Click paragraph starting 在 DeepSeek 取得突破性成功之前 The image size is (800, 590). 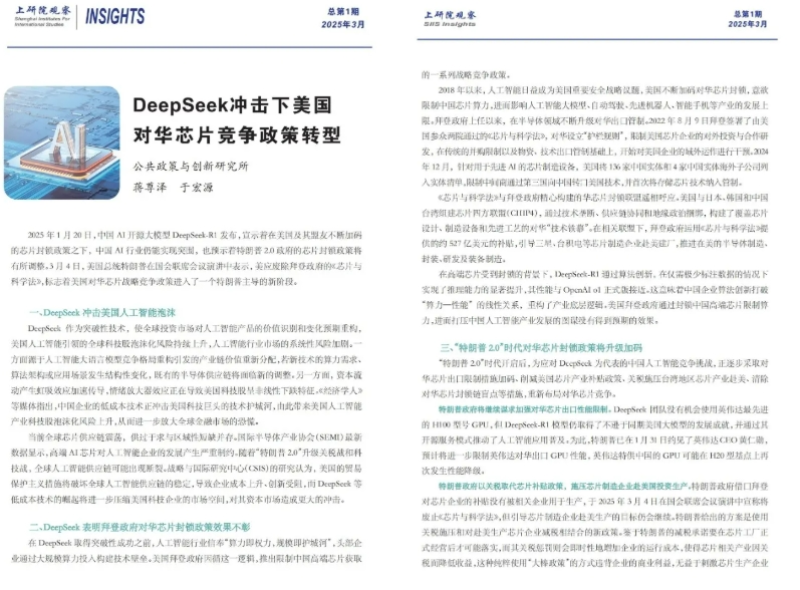[186, 551]
